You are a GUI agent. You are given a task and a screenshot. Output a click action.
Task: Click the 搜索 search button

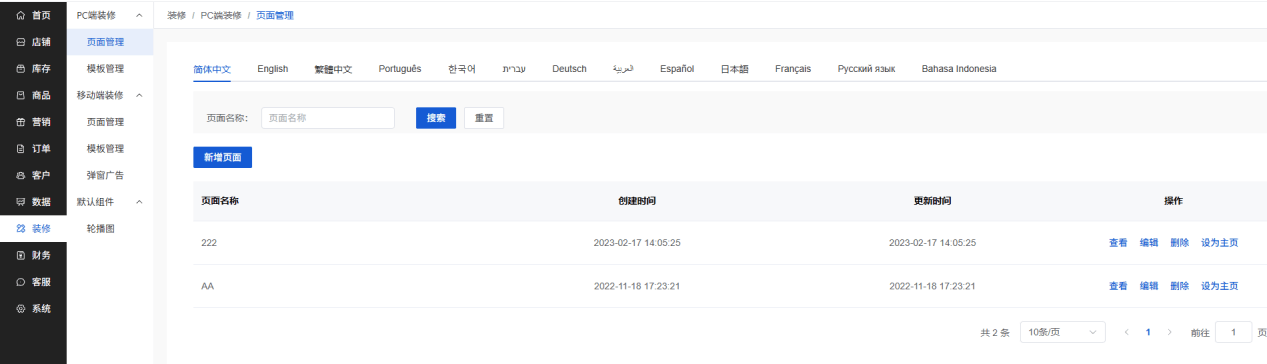click(436, 118)
